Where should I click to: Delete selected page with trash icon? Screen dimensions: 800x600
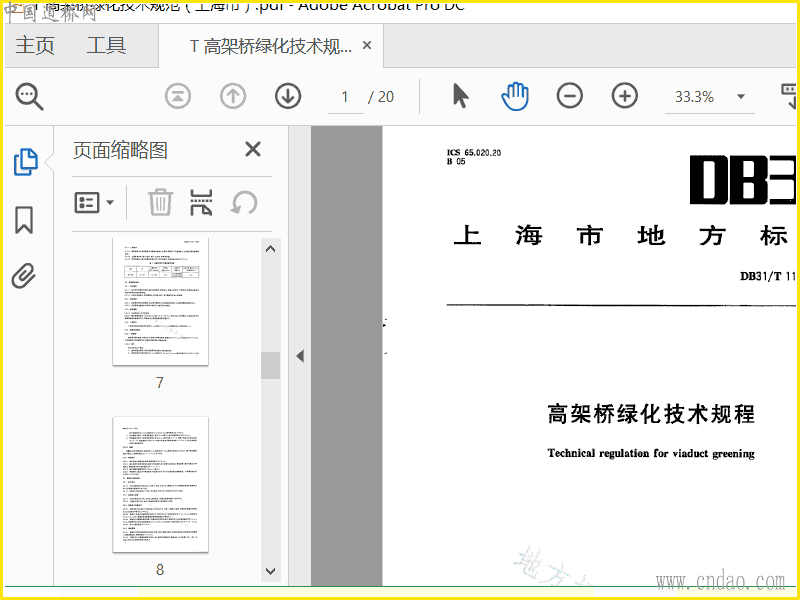pos(160,203)
